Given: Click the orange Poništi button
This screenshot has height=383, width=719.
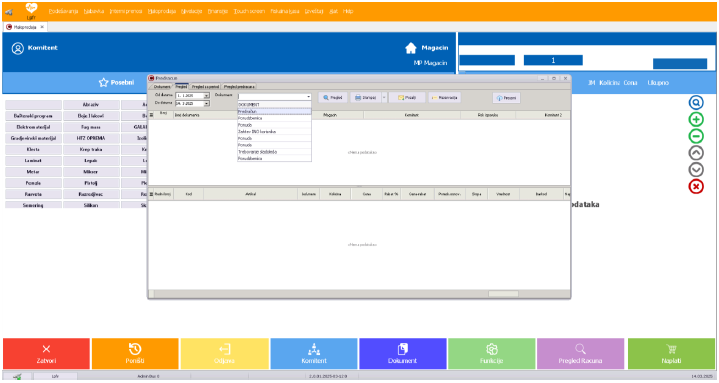Looking at the screenshot, I should (135, 354).
